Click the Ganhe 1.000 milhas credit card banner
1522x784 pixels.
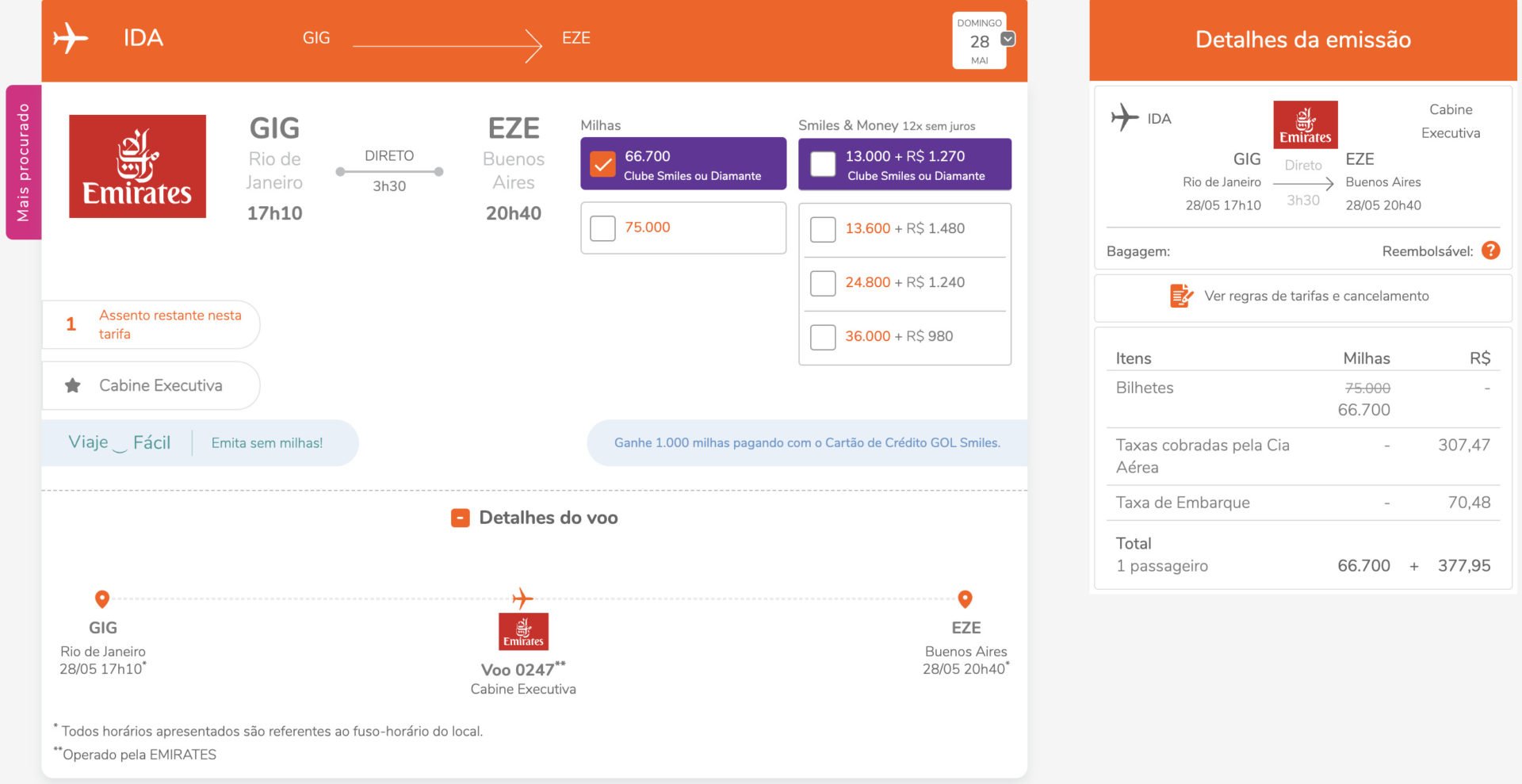click(807, 442)
